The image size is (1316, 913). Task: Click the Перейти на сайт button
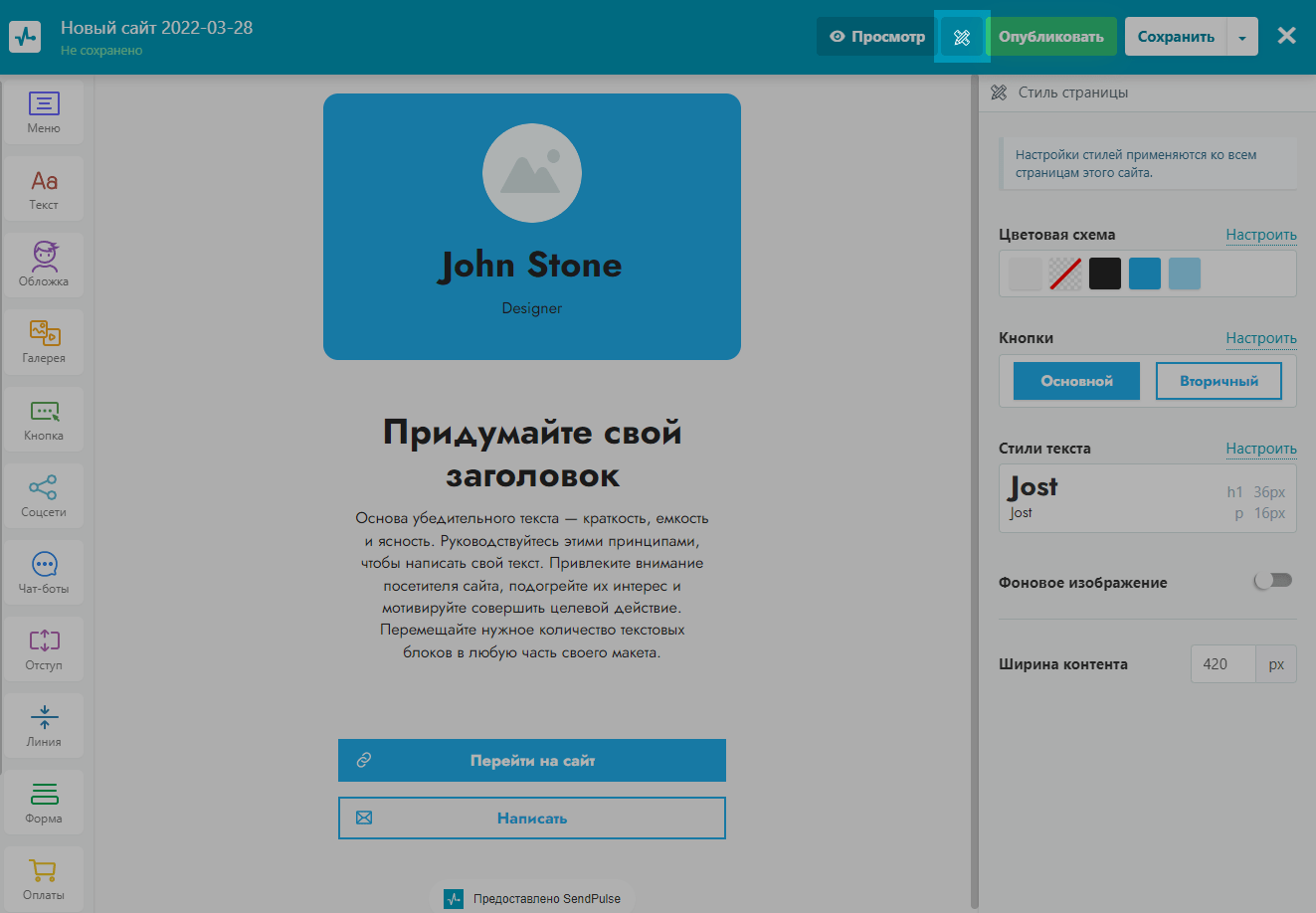pos(532,760)
